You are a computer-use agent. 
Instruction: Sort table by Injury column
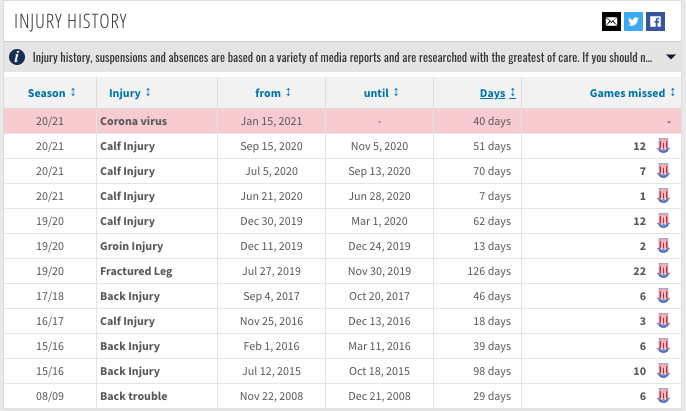click(x=130, y=93)
